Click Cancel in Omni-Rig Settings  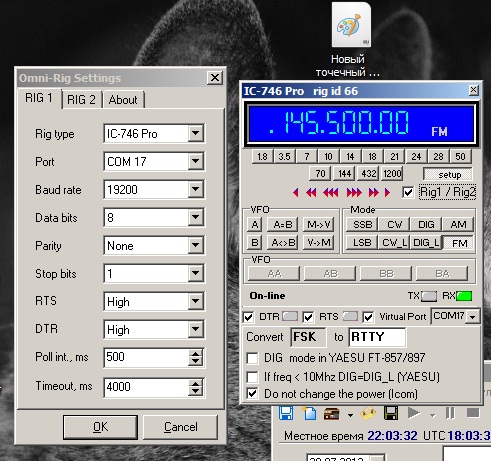pos(180,427)
